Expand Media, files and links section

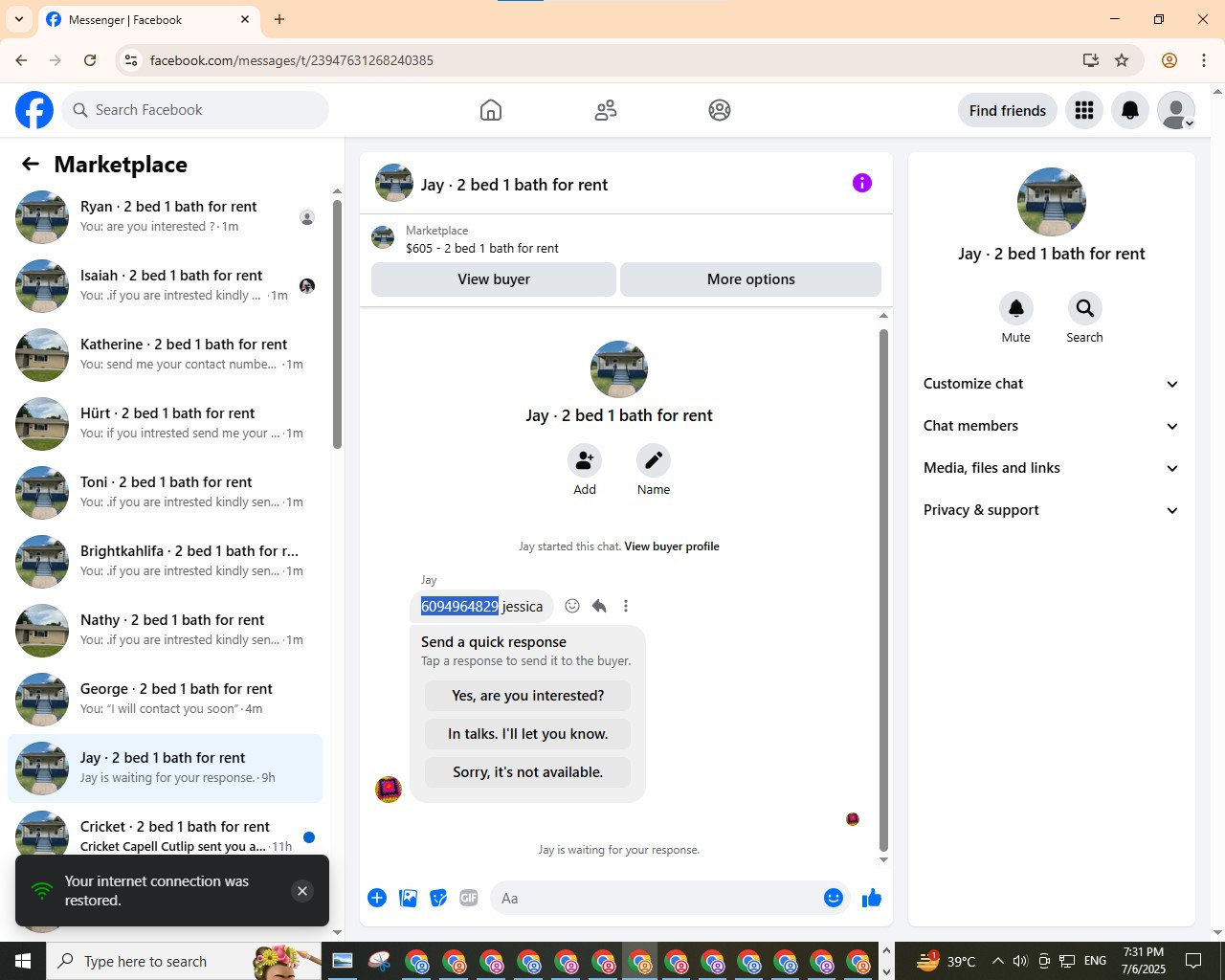point(1051,468)
